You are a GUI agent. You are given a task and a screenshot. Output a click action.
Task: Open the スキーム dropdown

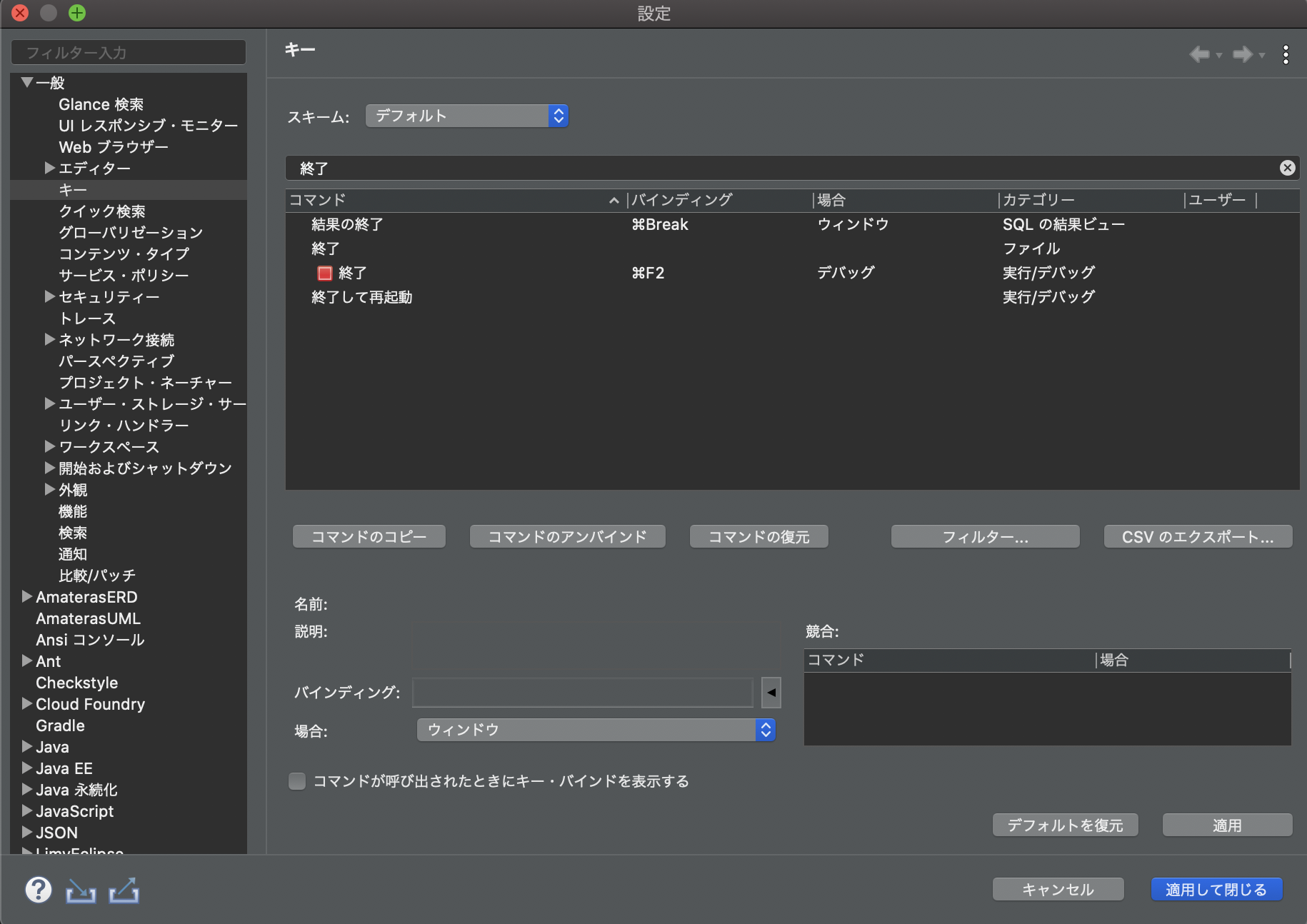click(467, 116)
